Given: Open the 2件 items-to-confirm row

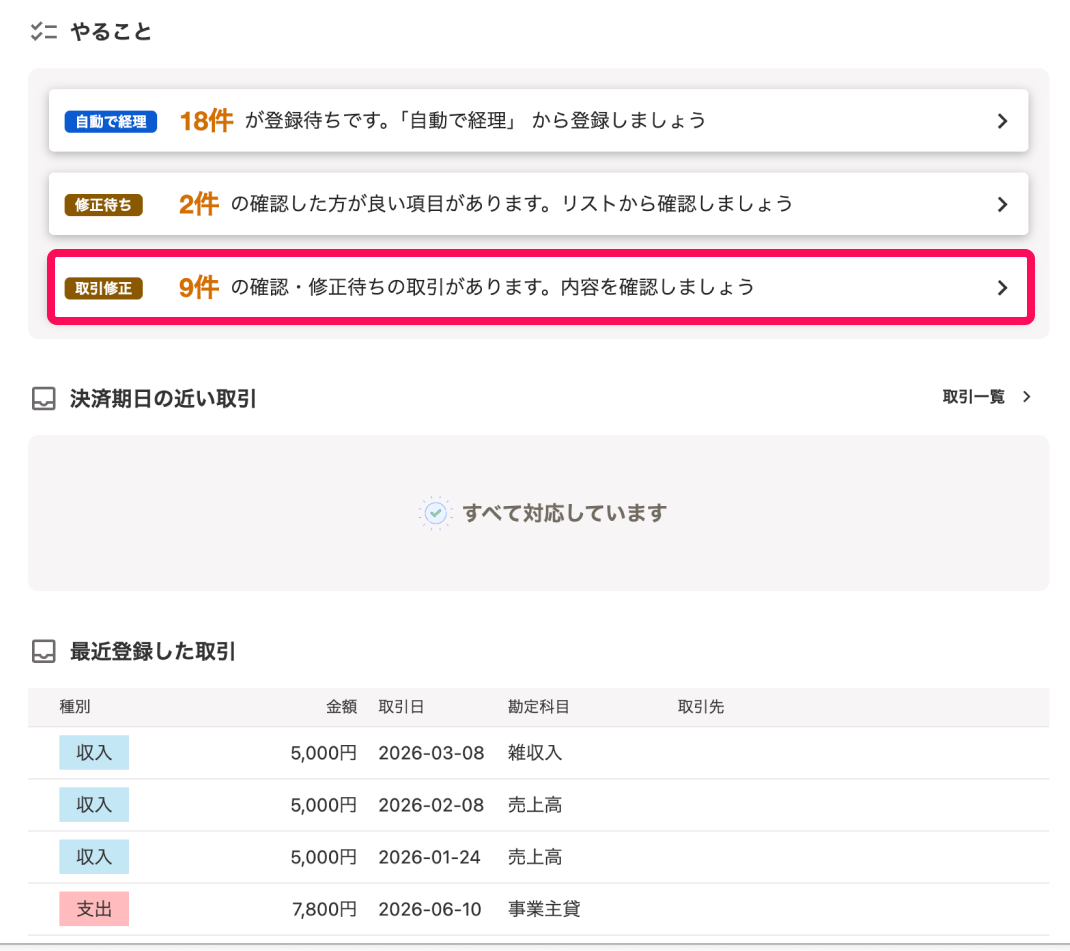Looking at the screenshot, I should [538, 204].
